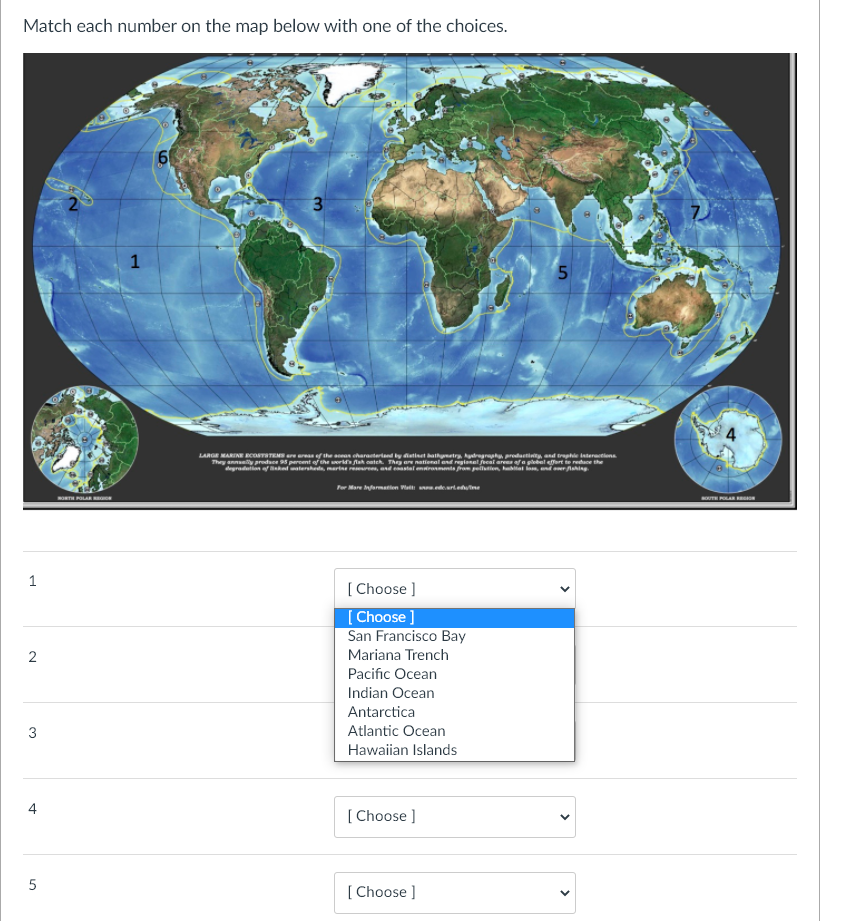The height and width of the screenshot is (921, 867).
Task: Click the number 5 marker in Indian Ocean
Action: click(x=563, y=272)
